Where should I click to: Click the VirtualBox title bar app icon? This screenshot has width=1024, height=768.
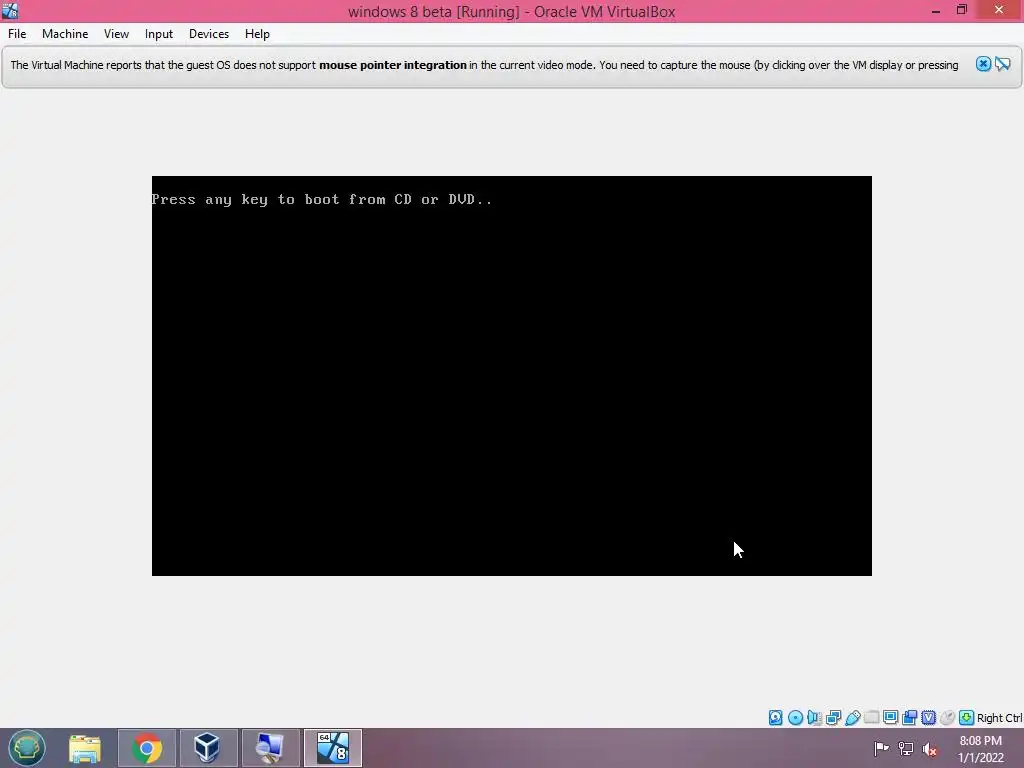click(10, 11)
